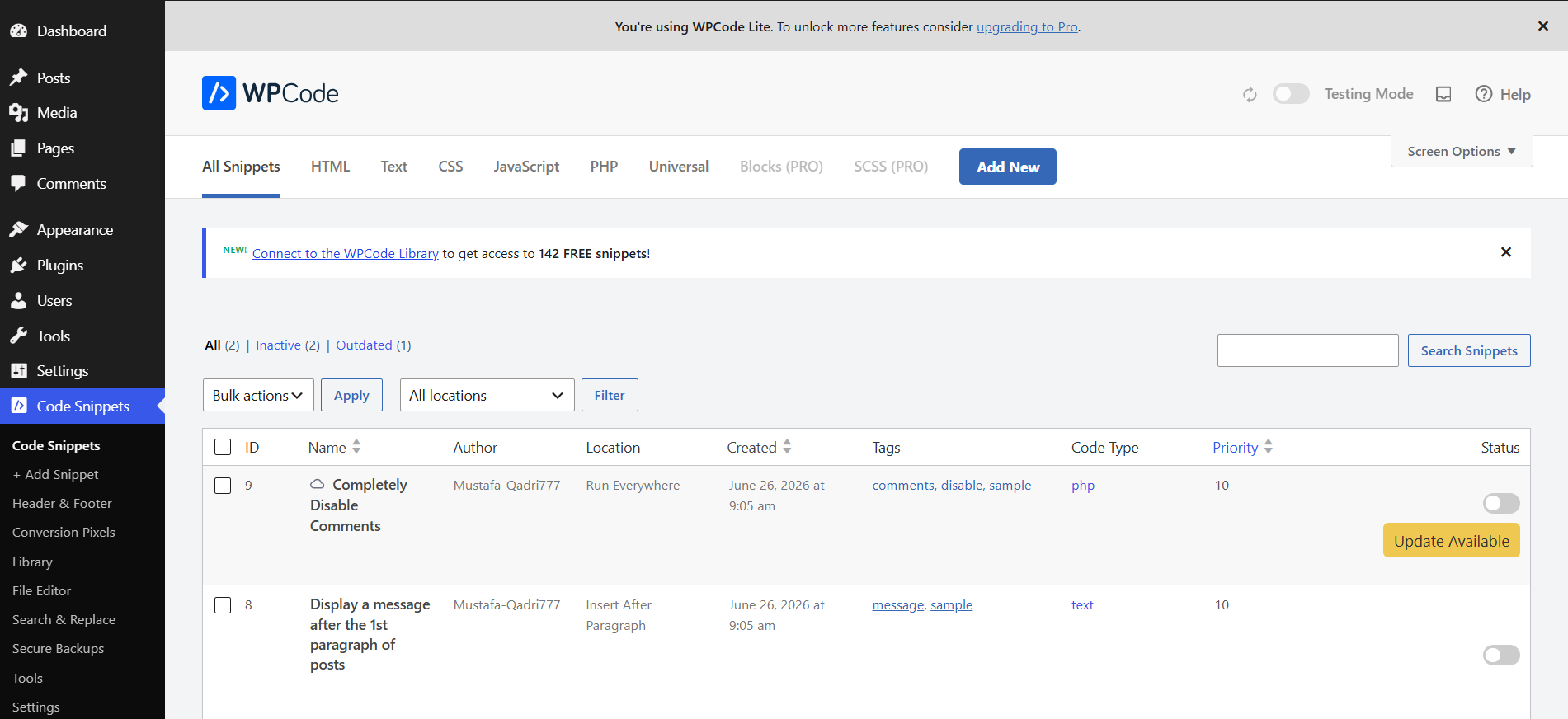This screenshot has height=719, width=1568.
Task: Open SCSS (PRO) tab
Action: 891,167
